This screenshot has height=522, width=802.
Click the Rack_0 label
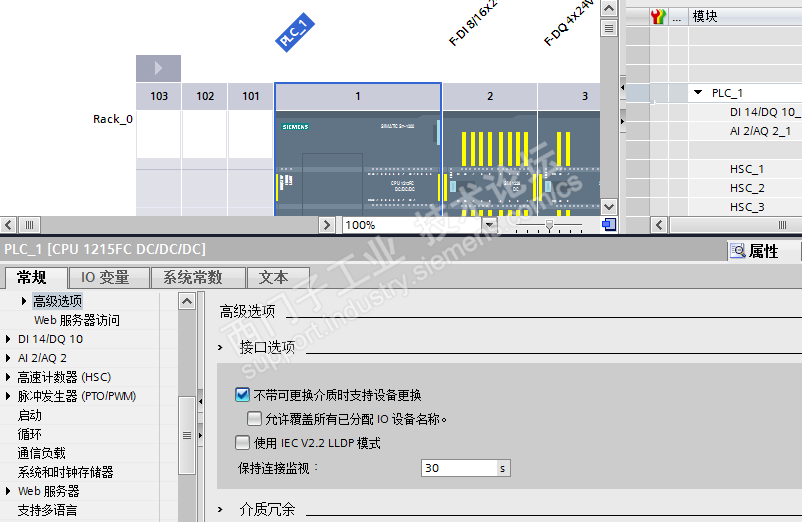(x=113, y=119)
